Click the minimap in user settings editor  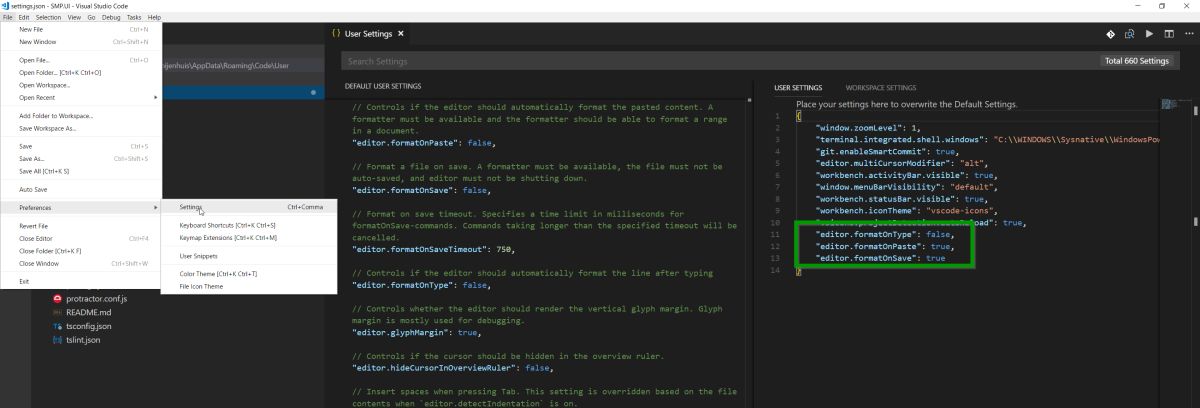pos(1174,104)
